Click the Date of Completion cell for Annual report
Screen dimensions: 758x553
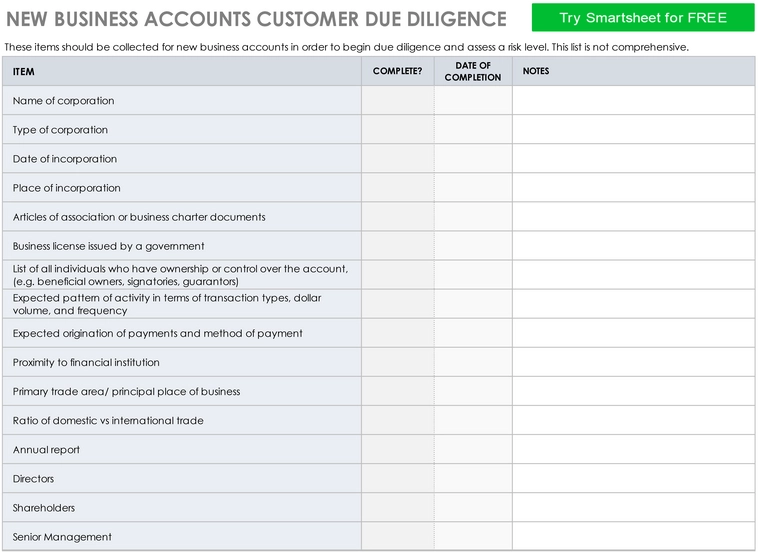[x=473, y=450]
